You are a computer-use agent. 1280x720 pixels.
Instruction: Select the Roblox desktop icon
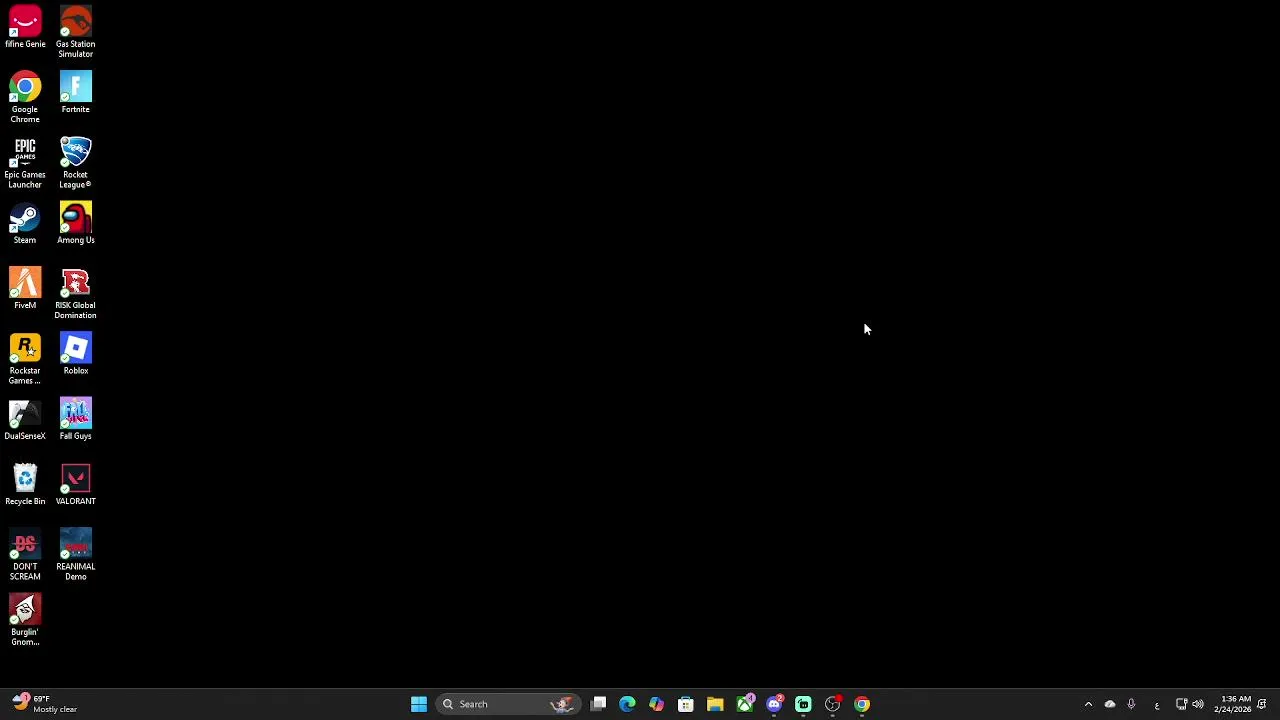75,354
